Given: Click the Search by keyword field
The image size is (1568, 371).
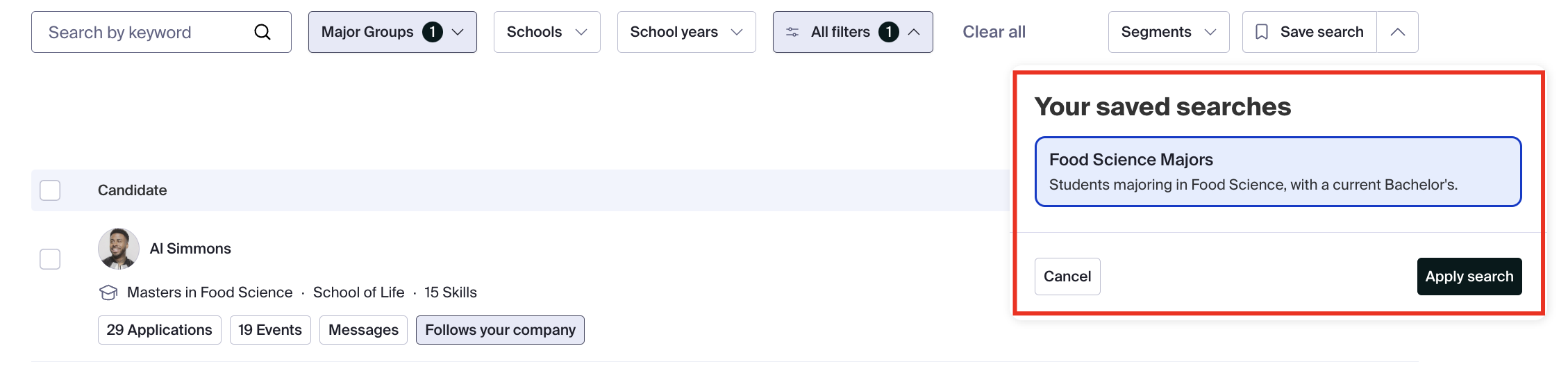Looking at the screenshot, I should point(161,32).
